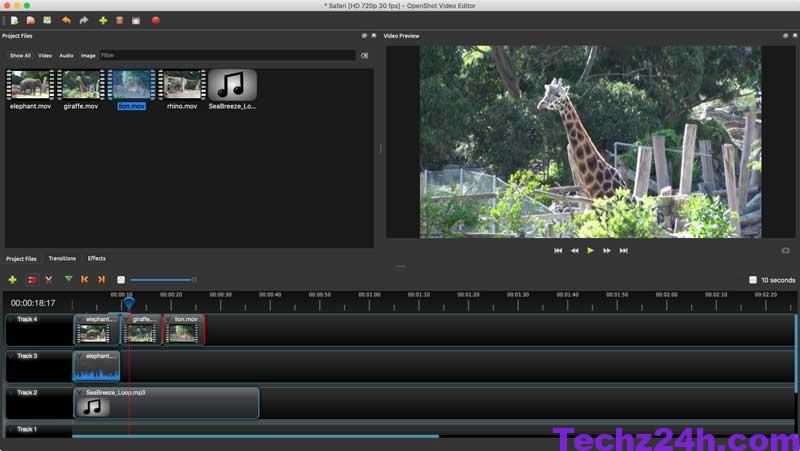The height and width of the screenshot is (451, 800).
Task: Export video with the red circle button
Action: [x=156, y=20]
